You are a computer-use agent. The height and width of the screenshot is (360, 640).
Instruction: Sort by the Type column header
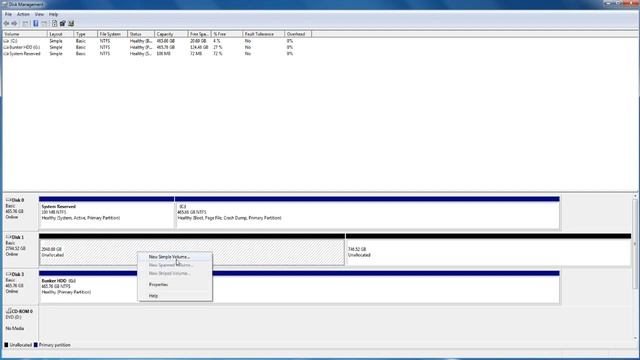pos(85,34)
